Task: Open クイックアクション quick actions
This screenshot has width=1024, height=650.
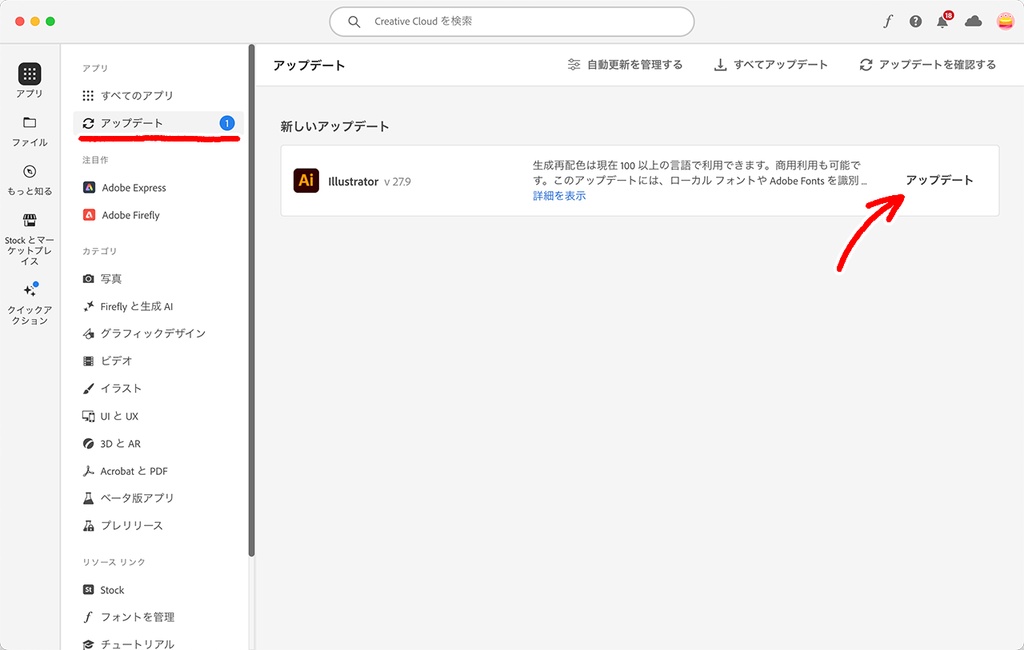Action: coord(29,304)
